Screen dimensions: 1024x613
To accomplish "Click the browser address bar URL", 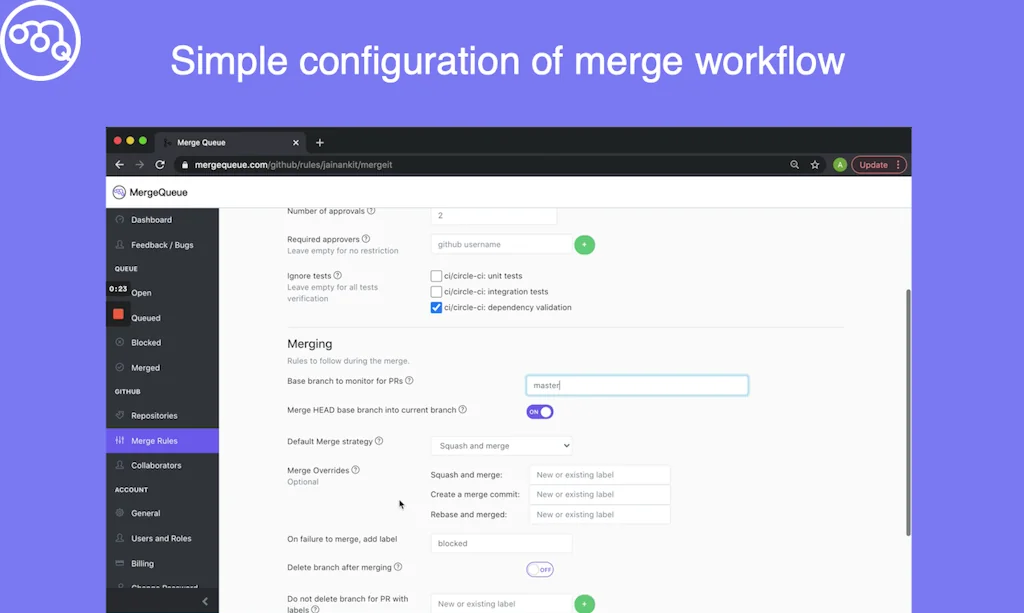I will (293, 165).
